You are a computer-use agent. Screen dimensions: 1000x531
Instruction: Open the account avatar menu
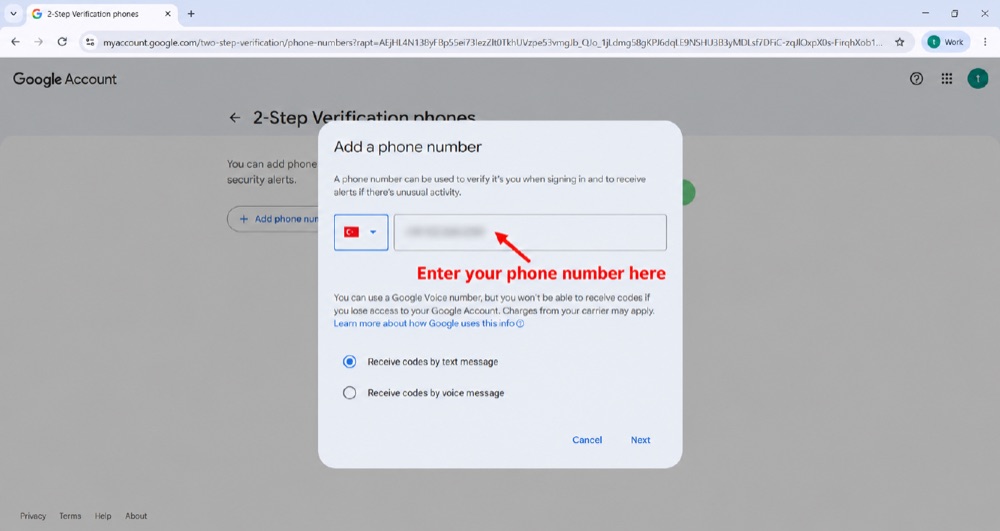point(978,78)
